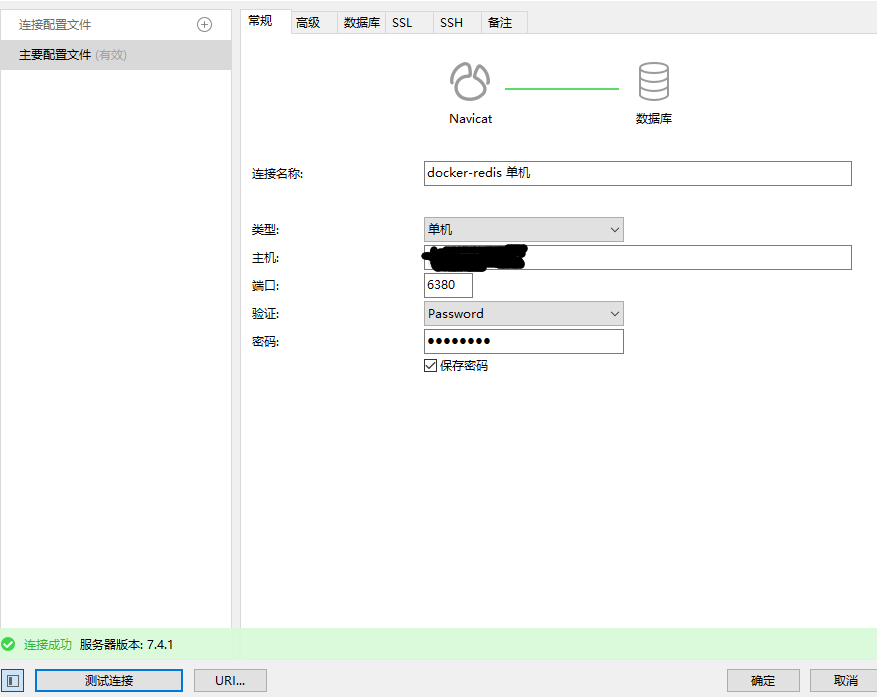Open the 数据库 tab
This screenshot has width=877, height=697.
[x=361, y=22]
